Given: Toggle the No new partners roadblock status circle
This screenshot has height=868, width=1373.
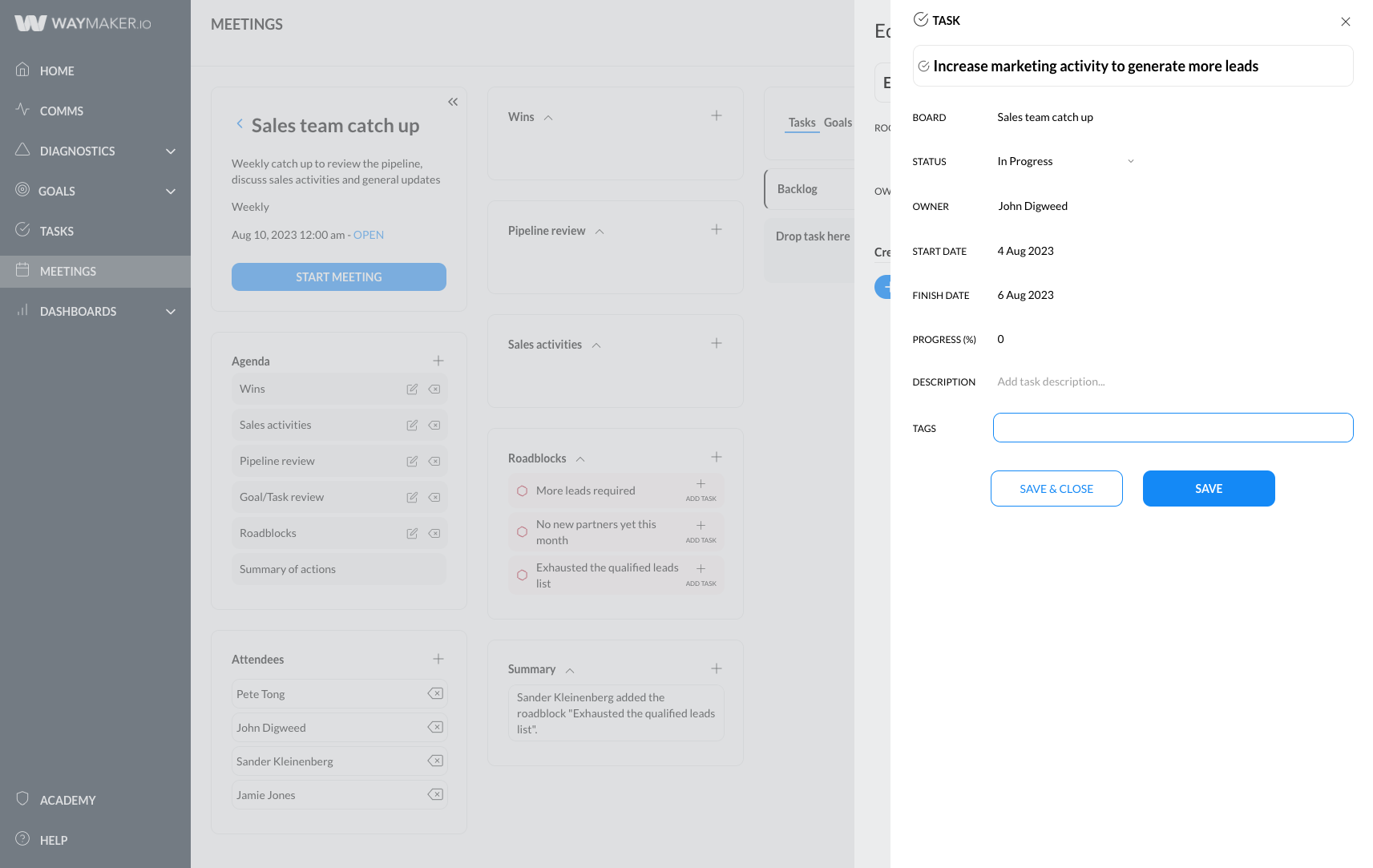Looking at the screenshot, I should (x=522, y=531).
